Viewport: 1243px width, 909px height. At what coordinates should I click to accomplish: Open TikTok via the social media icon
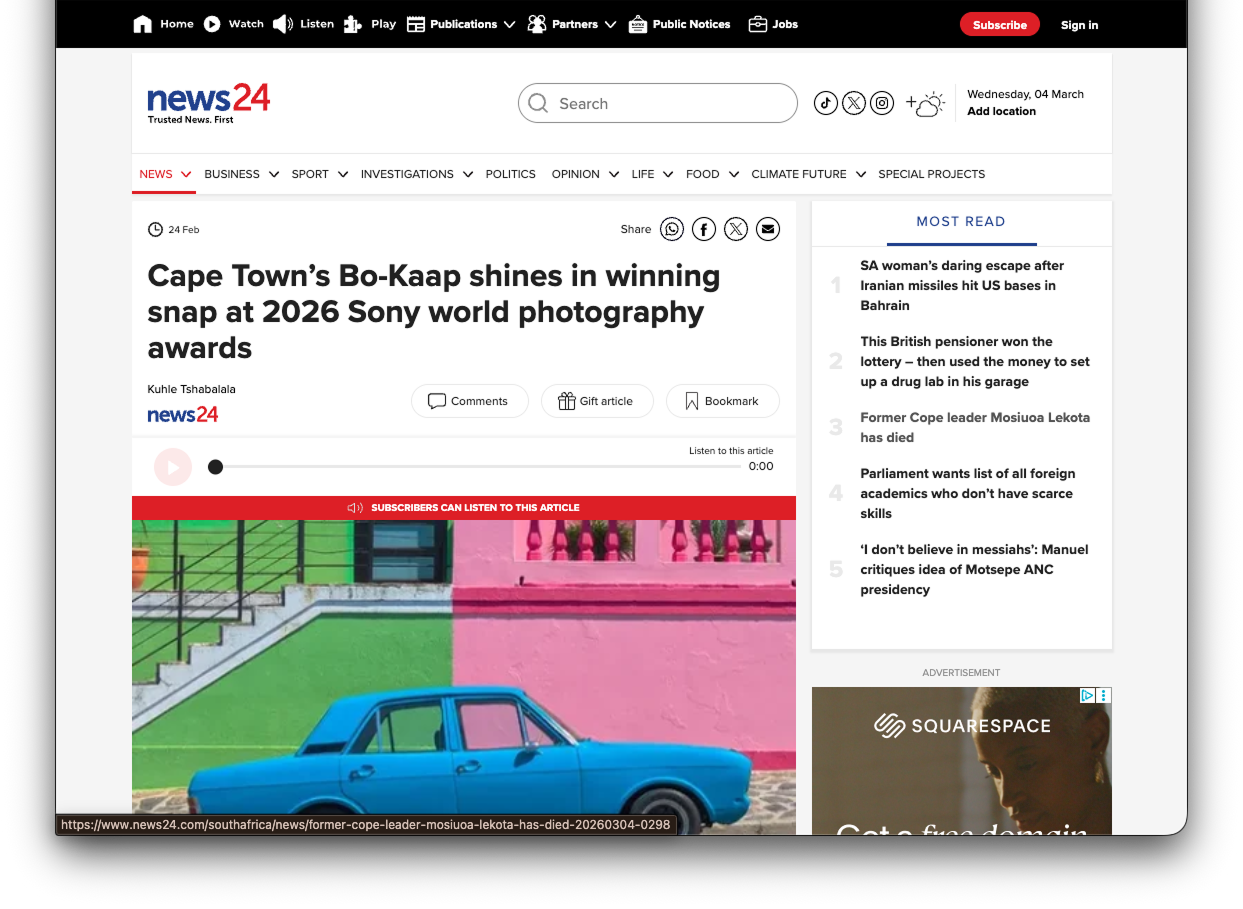tap(826, 102)
